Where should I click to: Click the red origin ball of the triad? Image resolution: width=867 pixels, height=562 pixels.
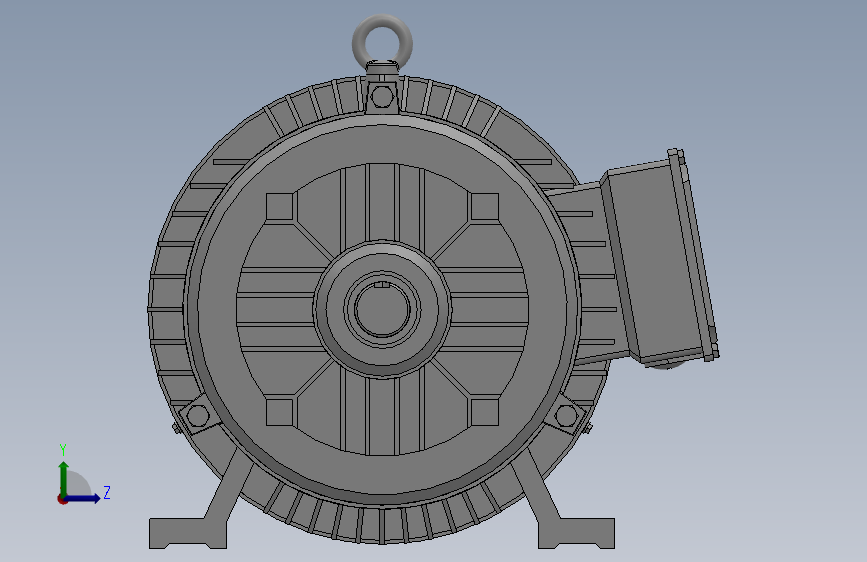coord(62,499)
